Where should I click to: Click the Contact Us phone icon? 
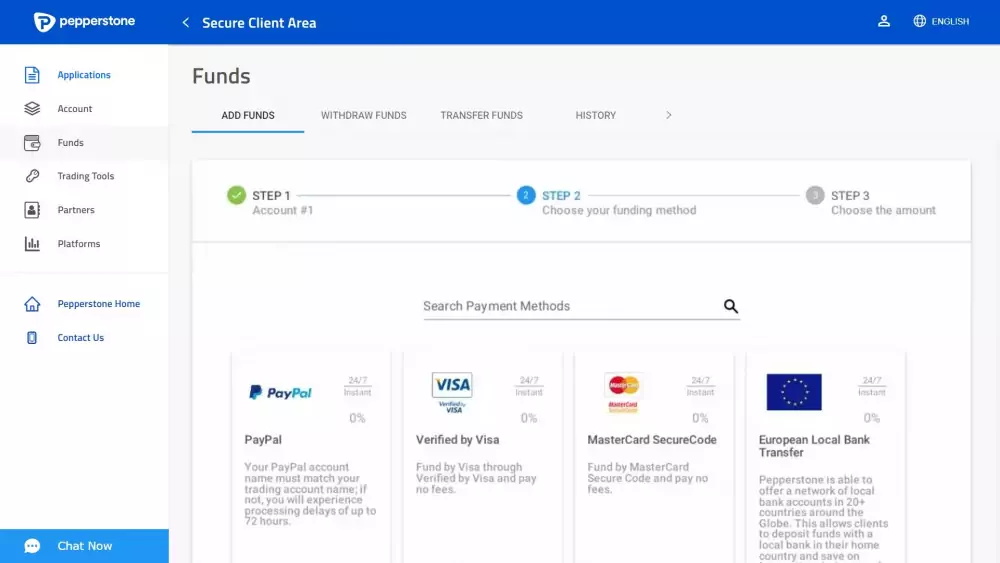point(32,338)
